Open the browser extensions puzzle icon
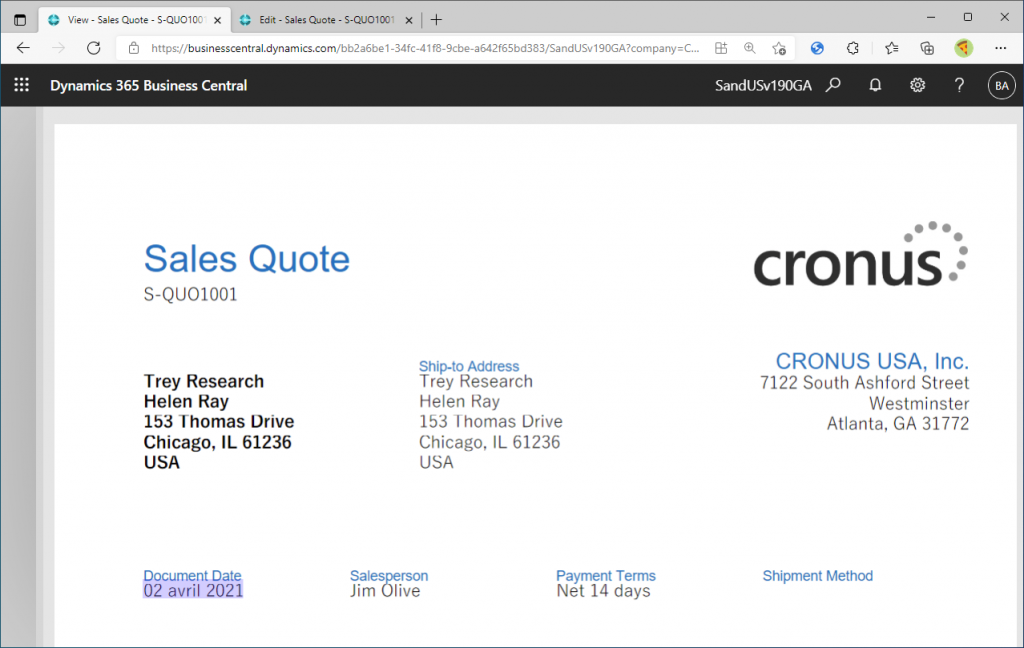The width and height of the screenshot is (1024, 648). pyautogui.click(x=853, y=48)
